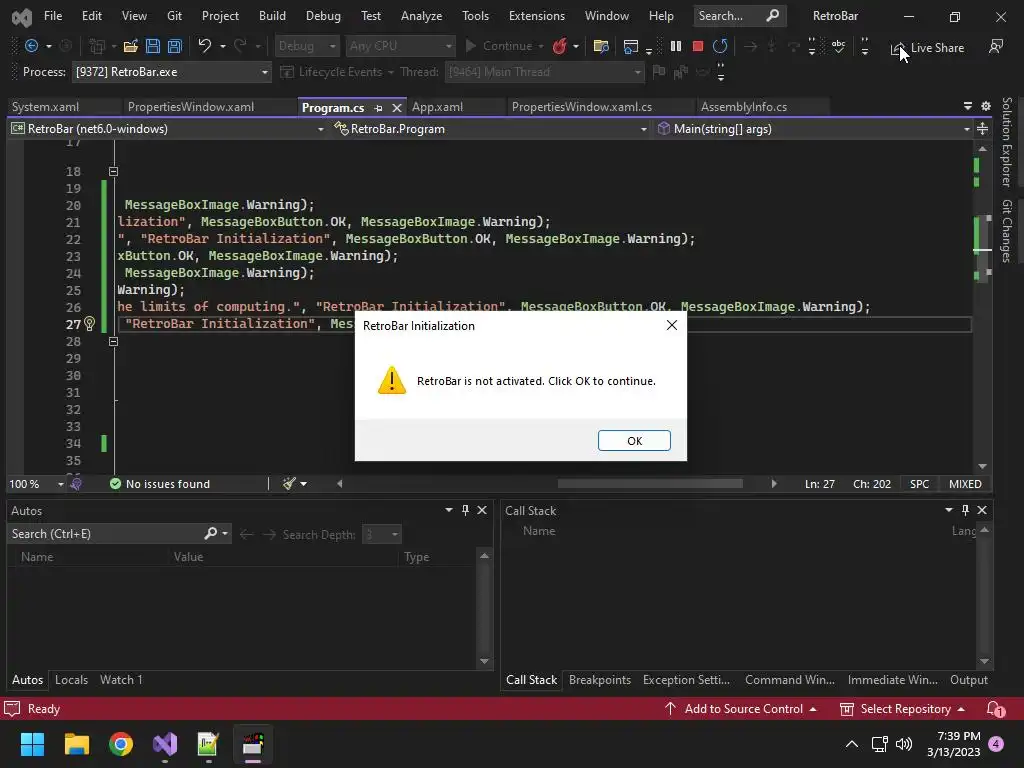The image size is (1024, 768).
Task: Open the Undo history dropdown arrow
Action: (x=223, y=46)
